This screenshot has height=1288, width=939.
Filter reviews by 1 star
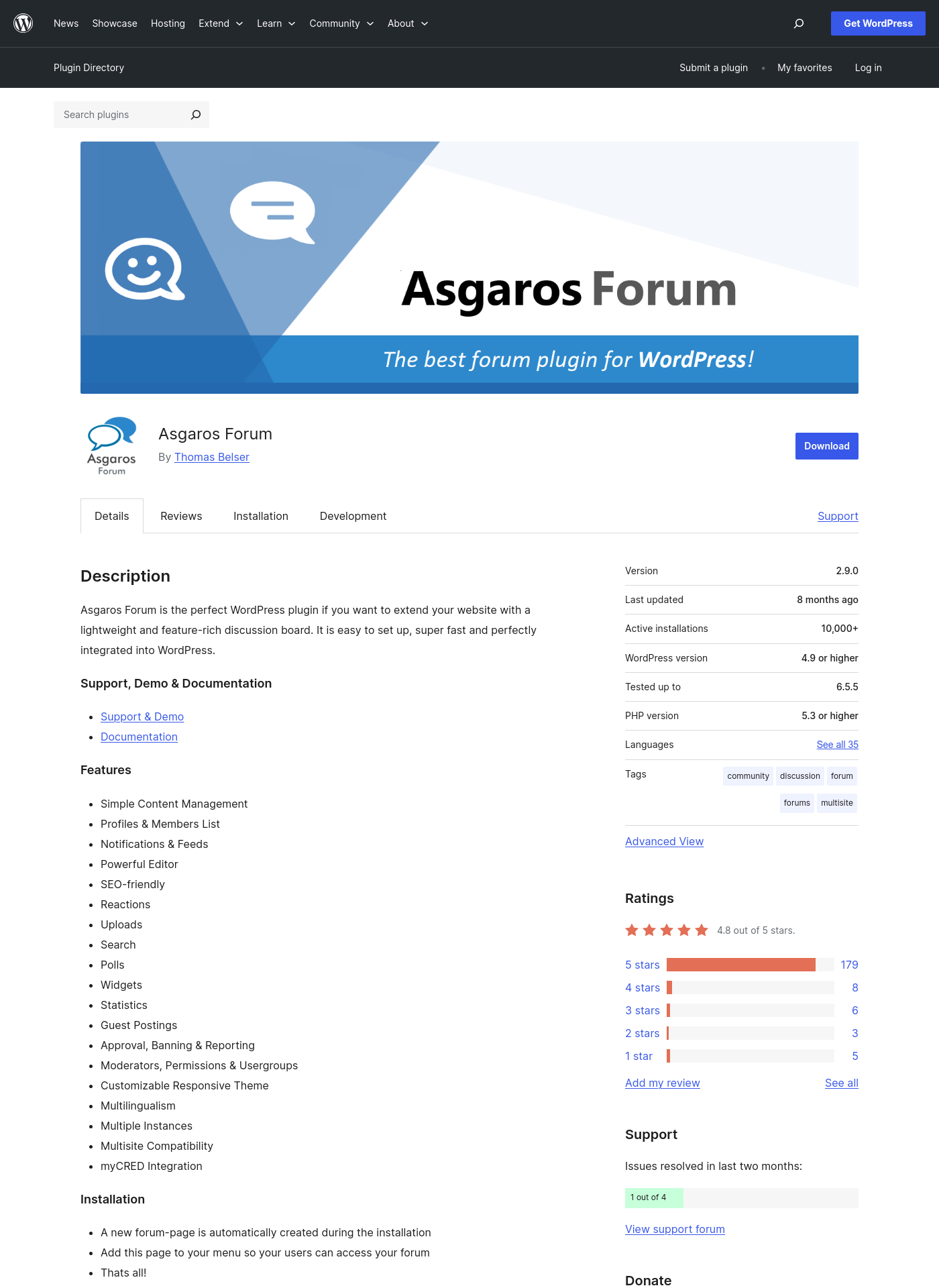[x=639, y=1056]
